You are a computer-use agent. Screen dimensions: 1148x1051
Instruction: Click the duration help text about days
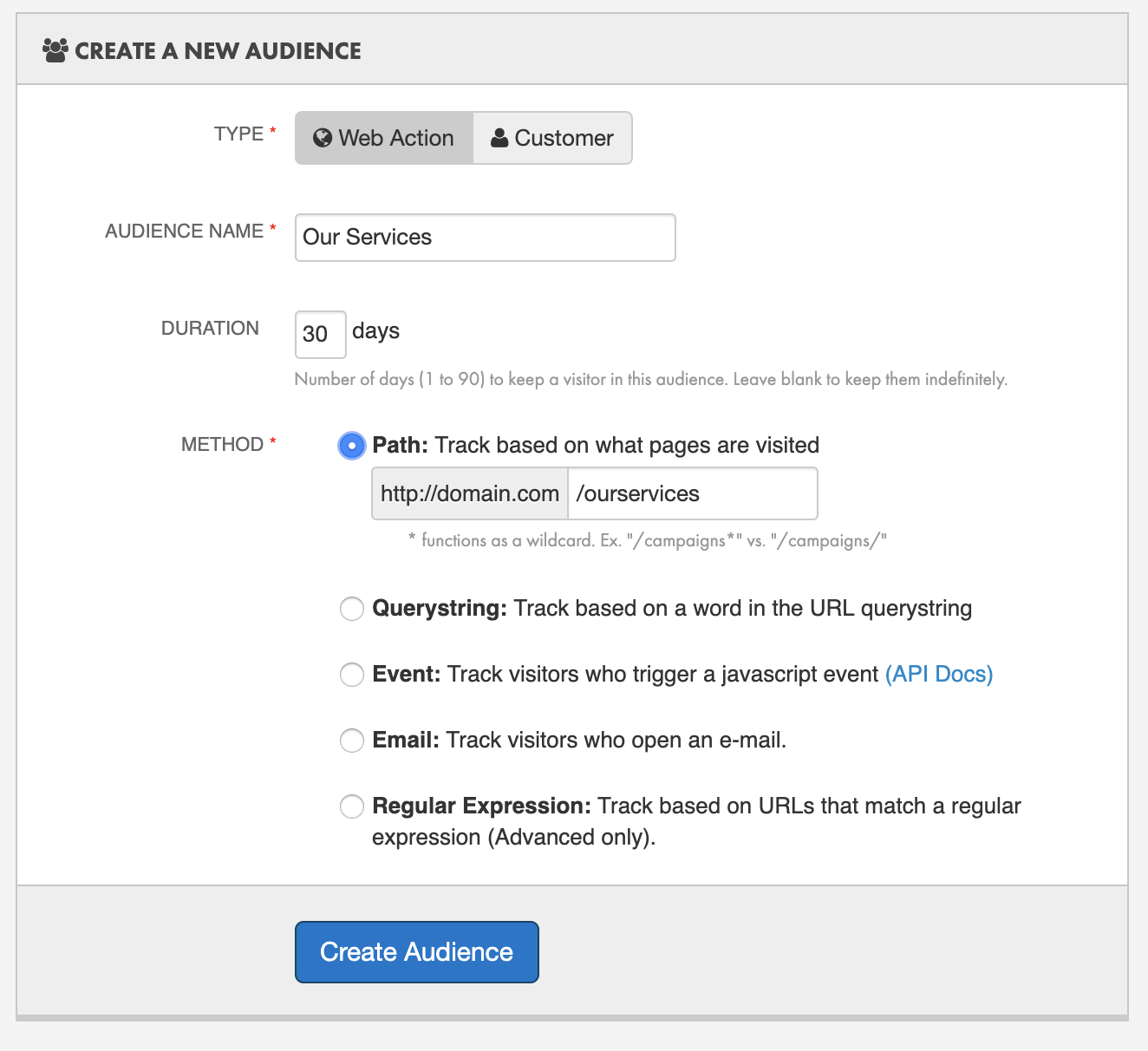coord(651,379)
